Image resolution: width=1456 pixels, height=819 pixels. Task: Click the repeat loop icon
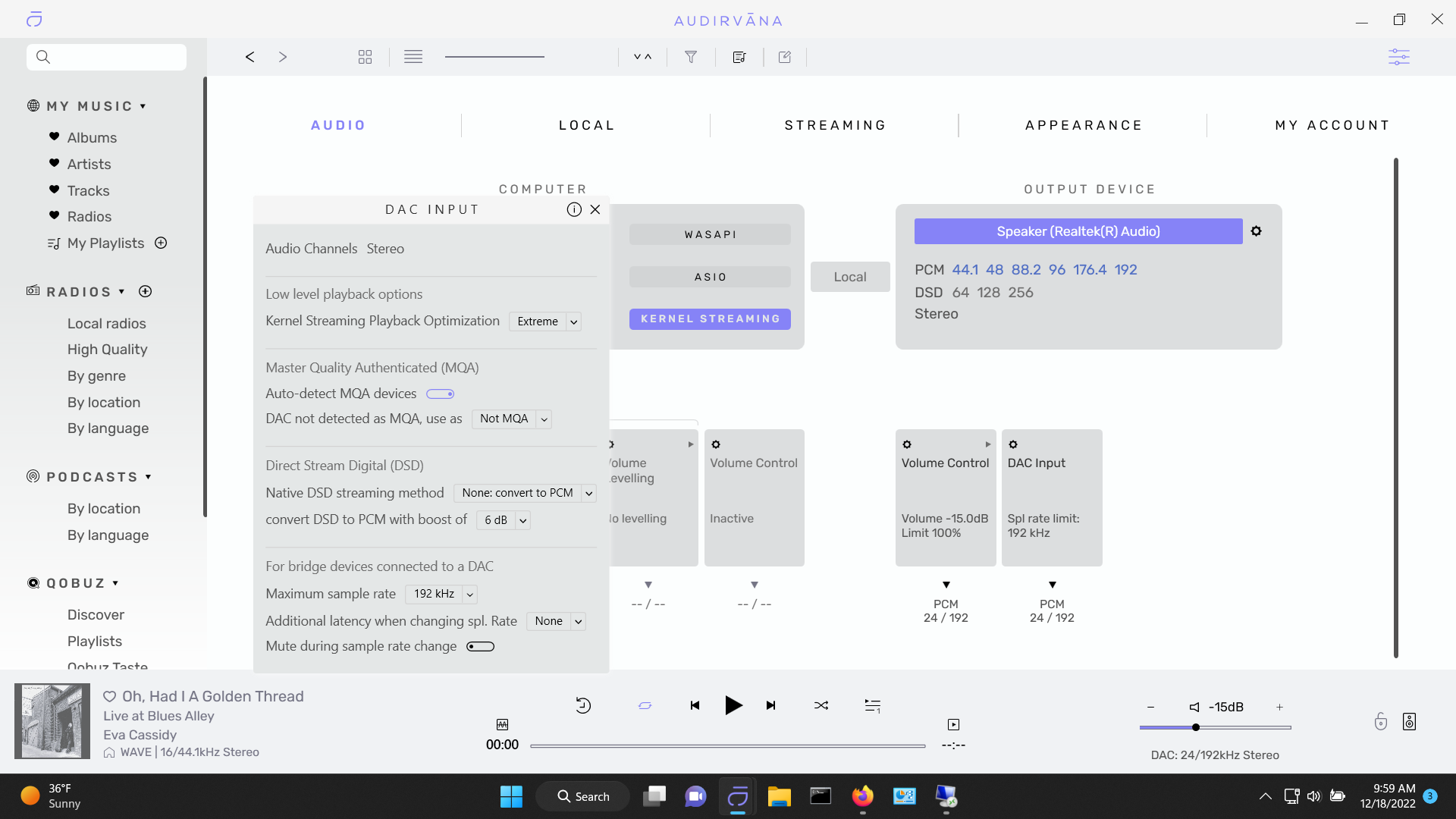[645, 705]
